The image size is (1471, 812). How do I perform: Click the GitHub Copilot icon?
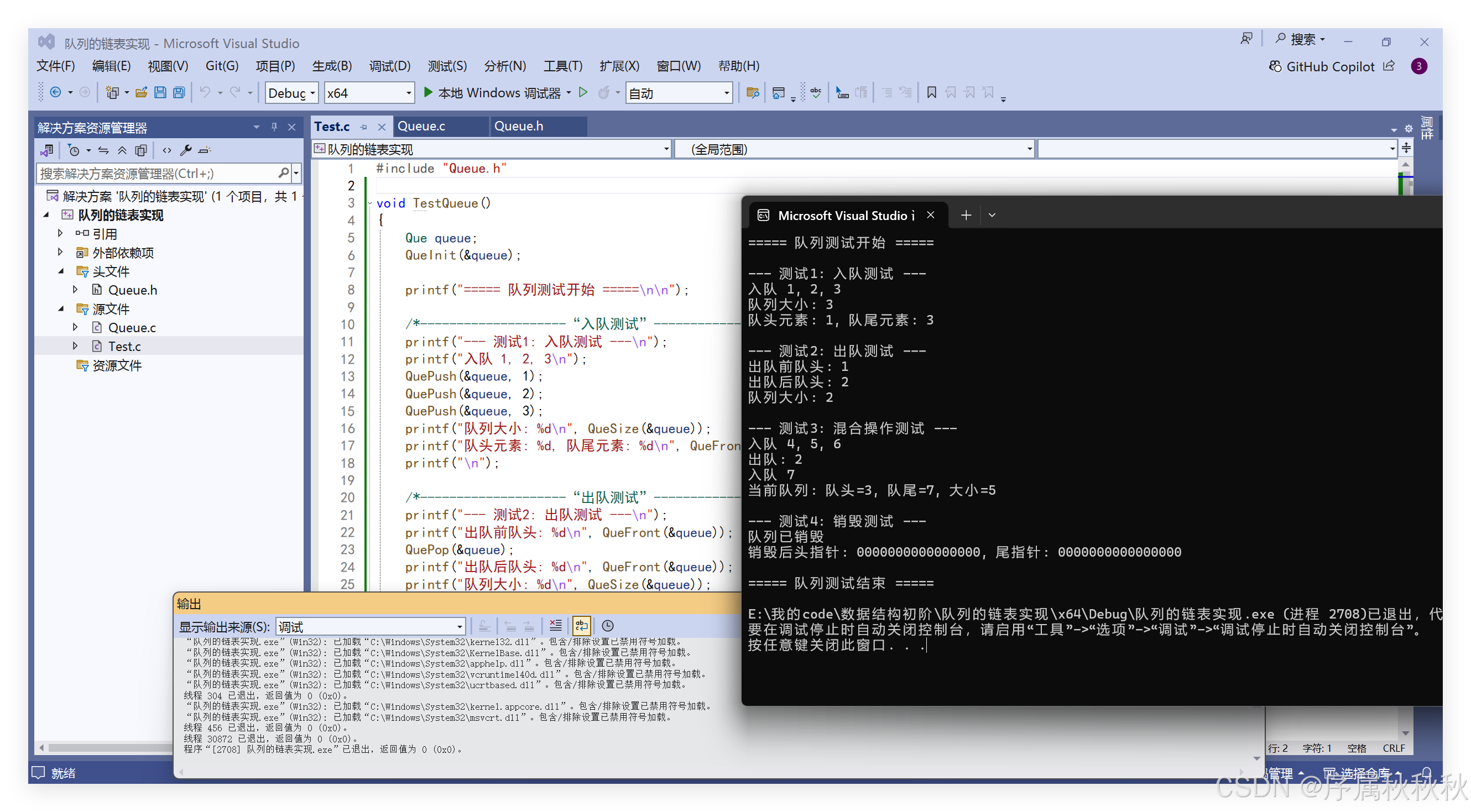point(1275,67)
